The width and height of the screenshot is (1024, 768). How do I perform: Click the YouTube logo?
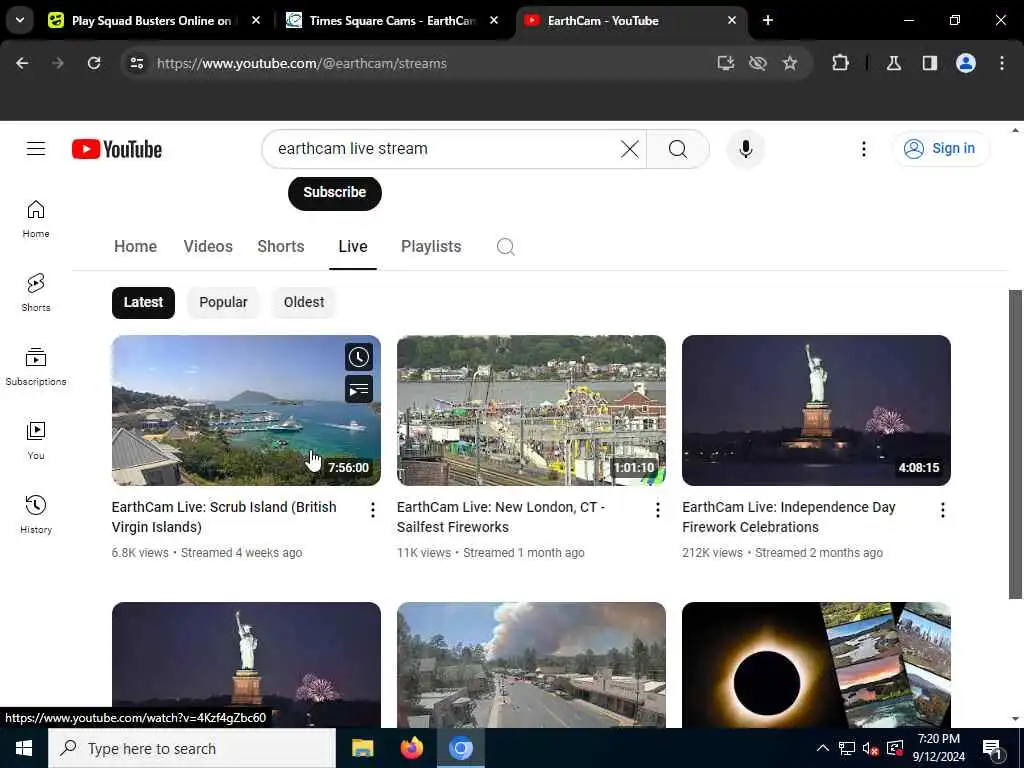[x=117, y=149]
